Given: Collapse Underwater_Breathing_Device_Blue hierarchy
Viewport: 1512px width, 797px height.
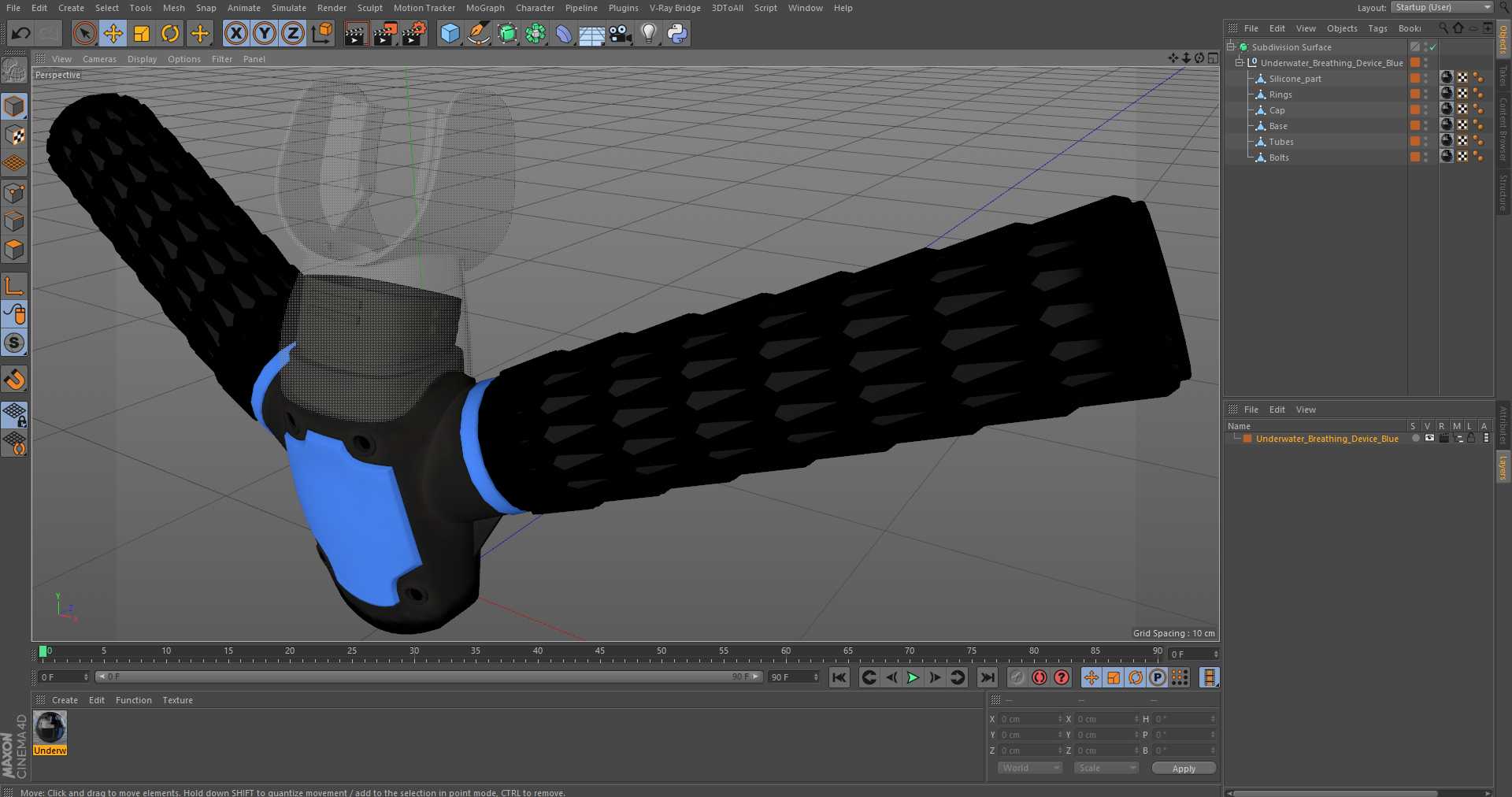Looking at the screenshot, I should point(1239,63).
